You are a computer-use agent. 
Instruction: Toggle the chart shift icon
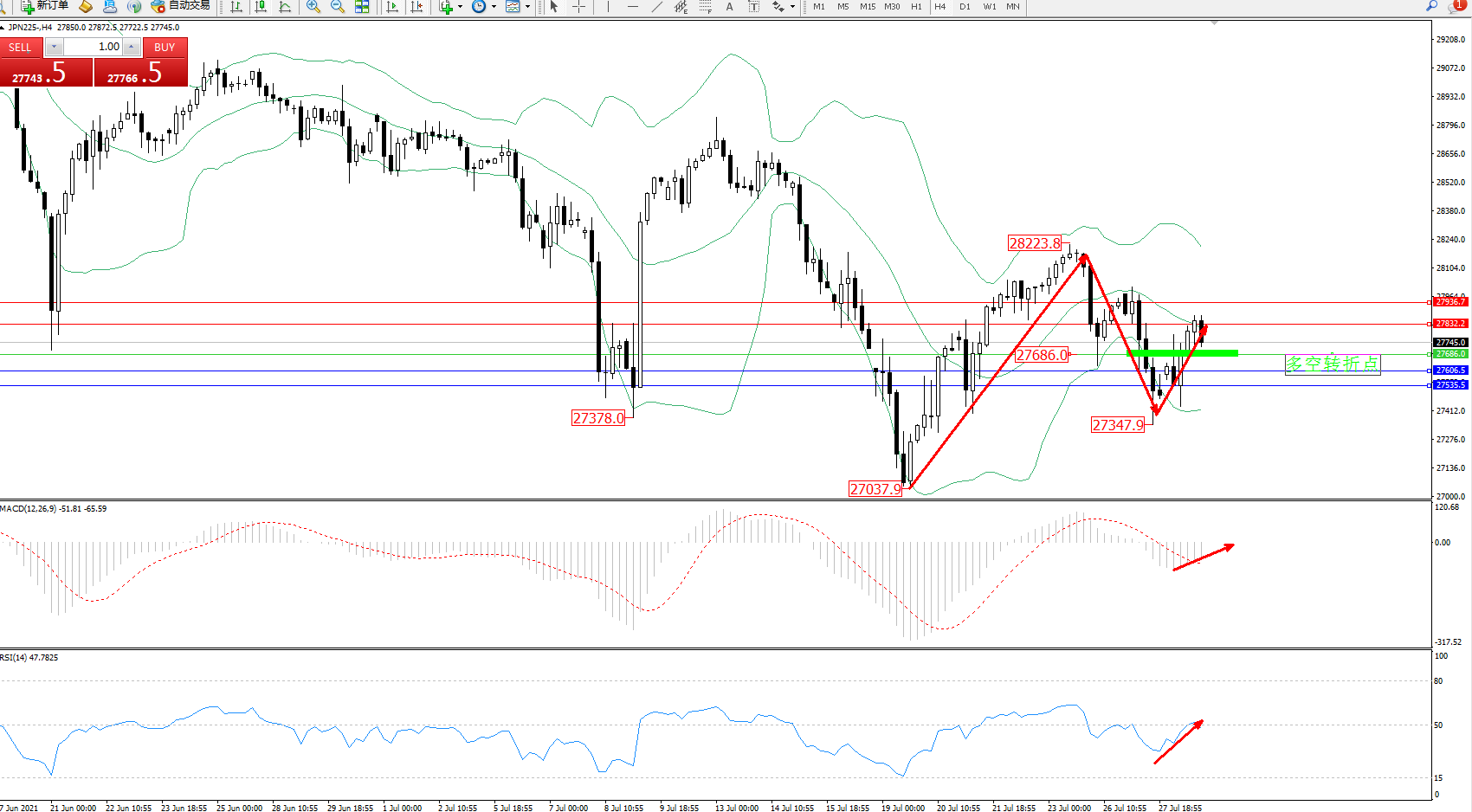tap(416, 6)
